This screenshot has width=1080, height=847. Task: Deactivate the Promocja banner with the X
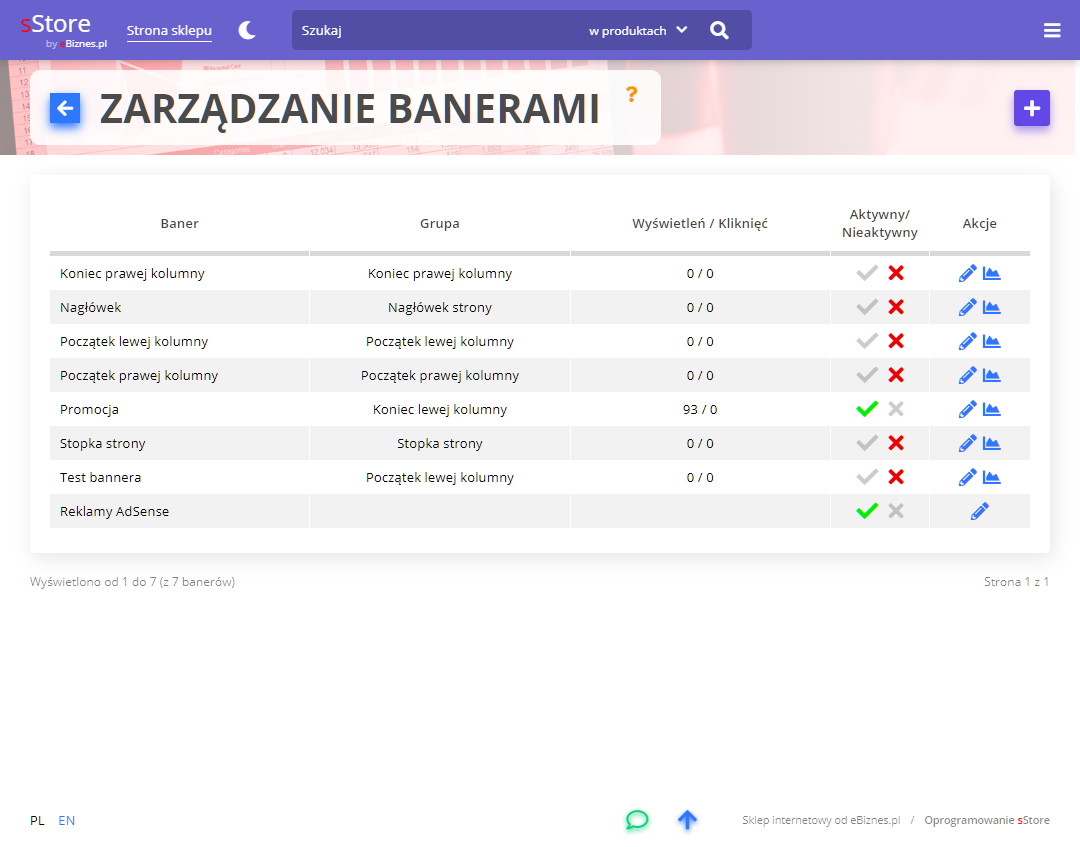[x=895, y=410]
